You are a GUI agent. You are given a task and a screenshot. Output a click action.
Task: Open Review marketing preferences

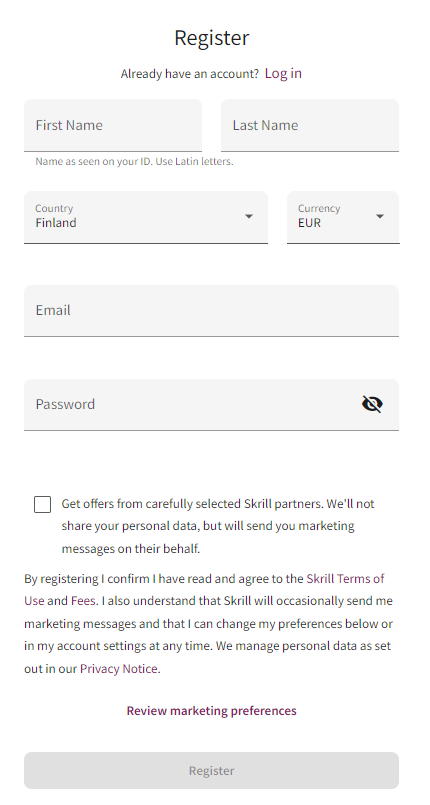(211, 711)
